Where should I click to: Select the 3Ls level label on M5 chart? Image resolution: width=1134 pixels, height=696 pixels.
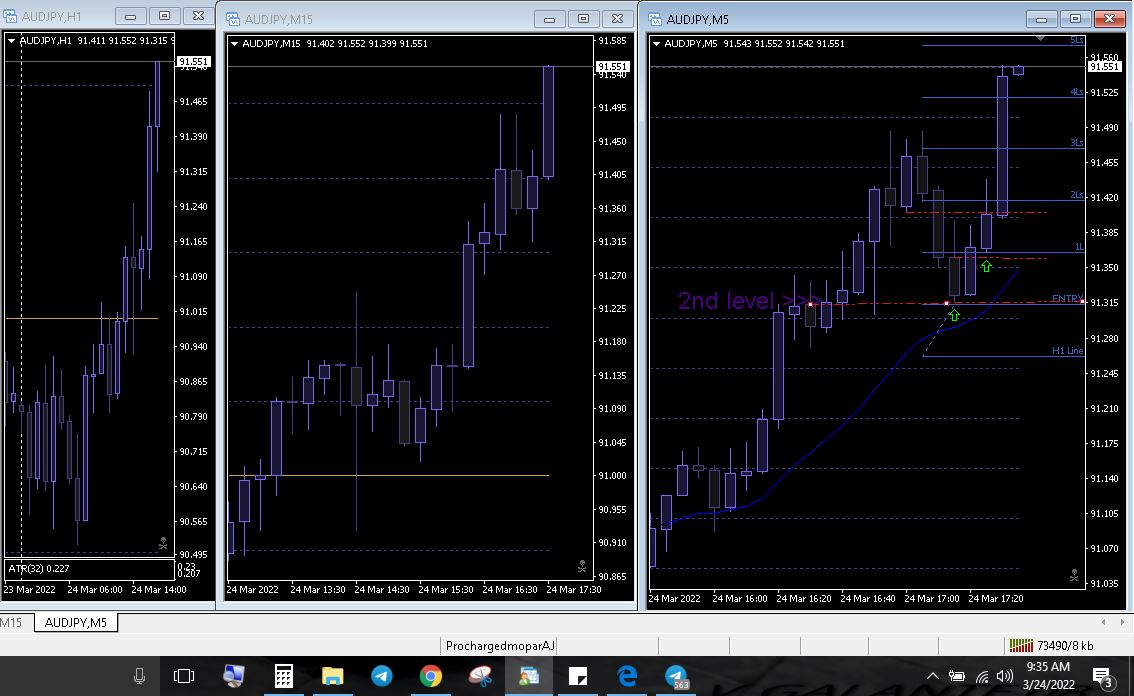pyautogui.click(x=1076, y=143)
